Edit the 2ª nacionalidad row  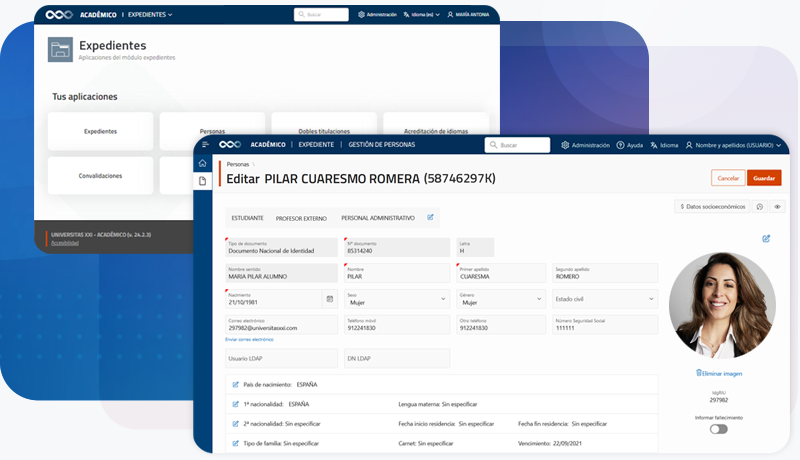point(236,423)
